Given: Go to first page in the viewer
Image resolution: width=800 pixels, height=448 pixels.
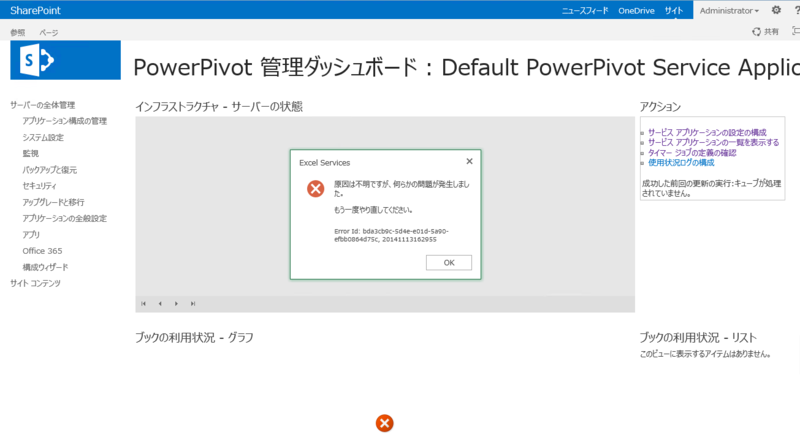Looking at the screenshot, I should [x=143, y=304].
